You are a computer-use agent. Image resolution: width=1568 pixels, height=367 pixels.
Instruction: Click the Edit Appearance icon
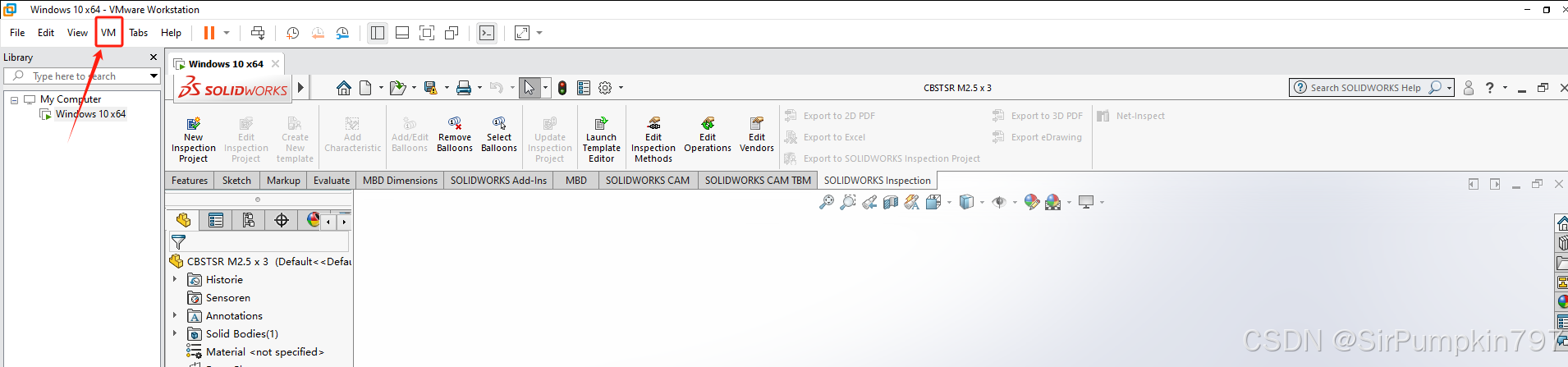point(1032,202)
